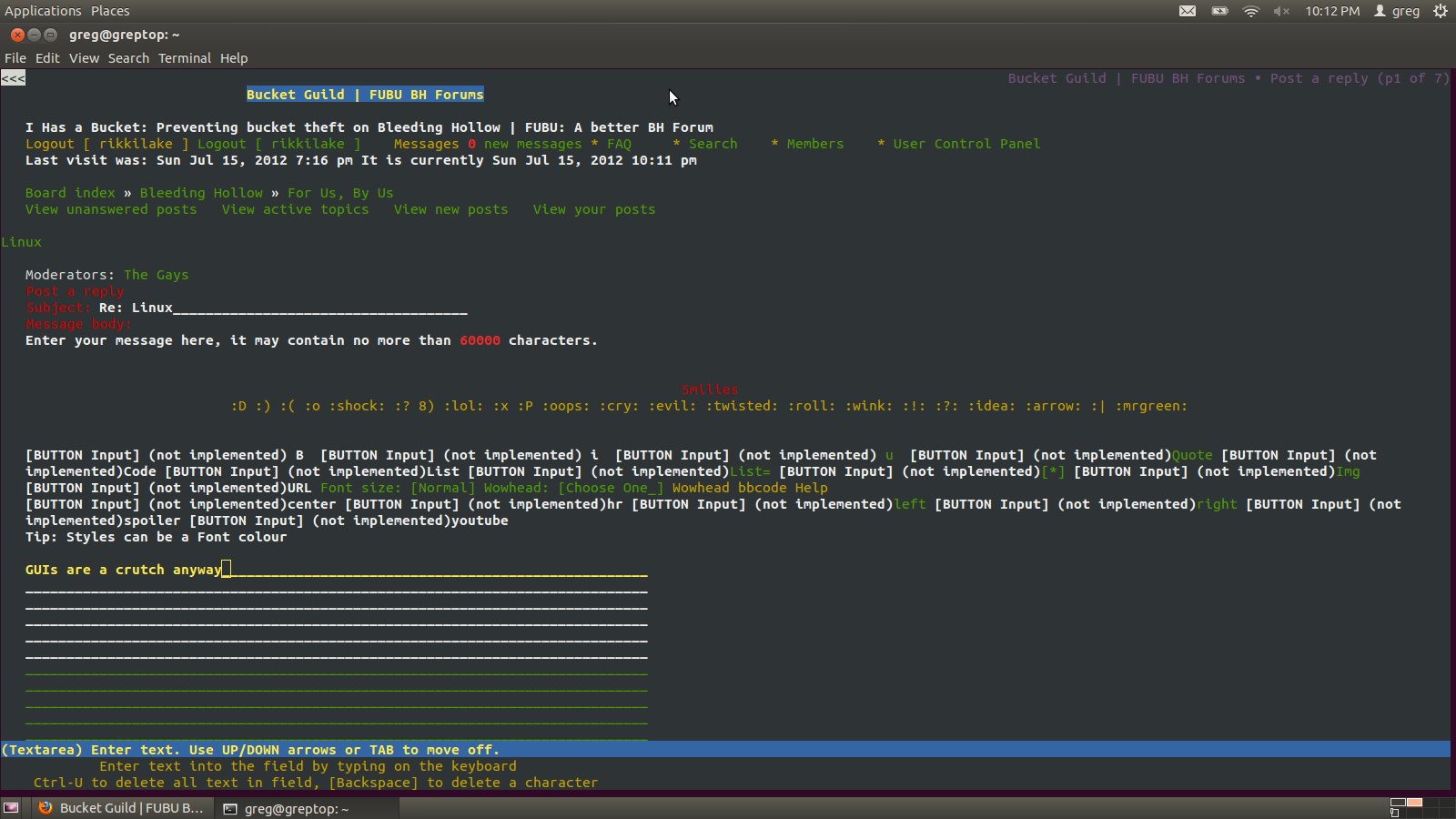
Task: Open the Linux topic link
Action: point(21,242)
